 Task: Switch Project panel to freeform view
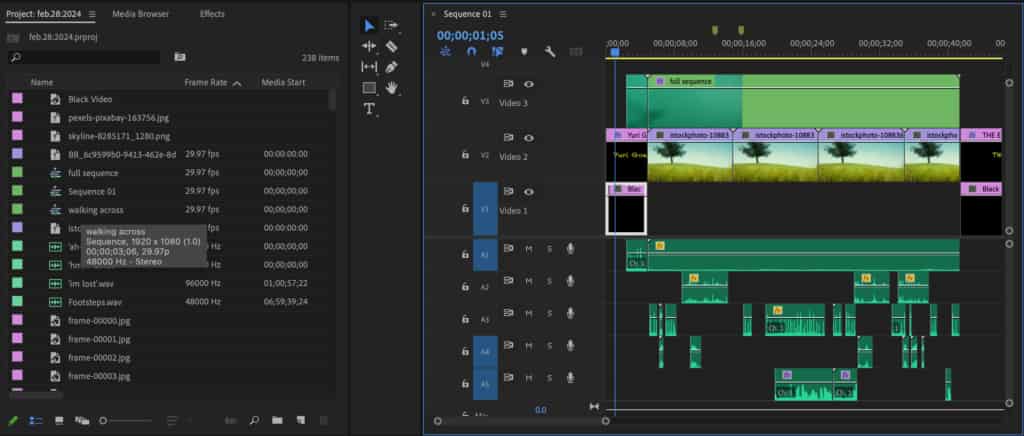point(82,421)
